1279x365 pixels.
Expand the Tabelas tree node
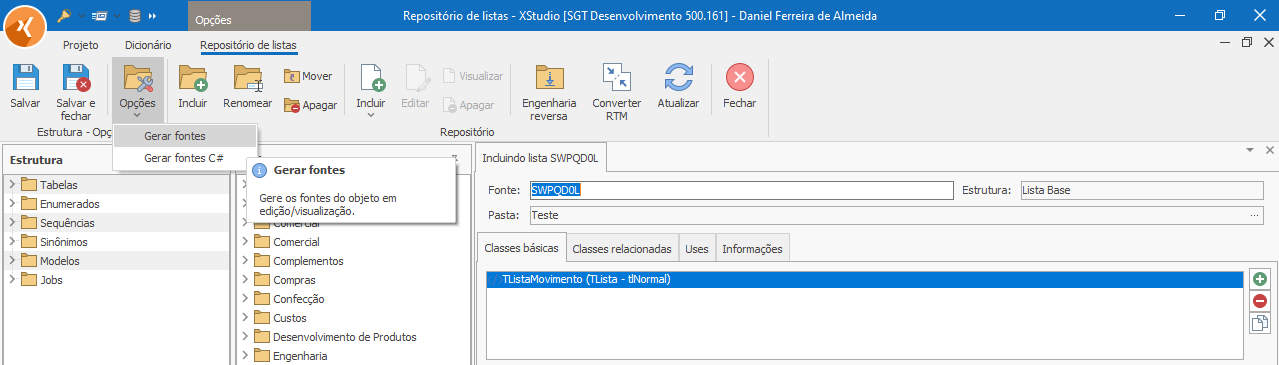tap(12, 185)
